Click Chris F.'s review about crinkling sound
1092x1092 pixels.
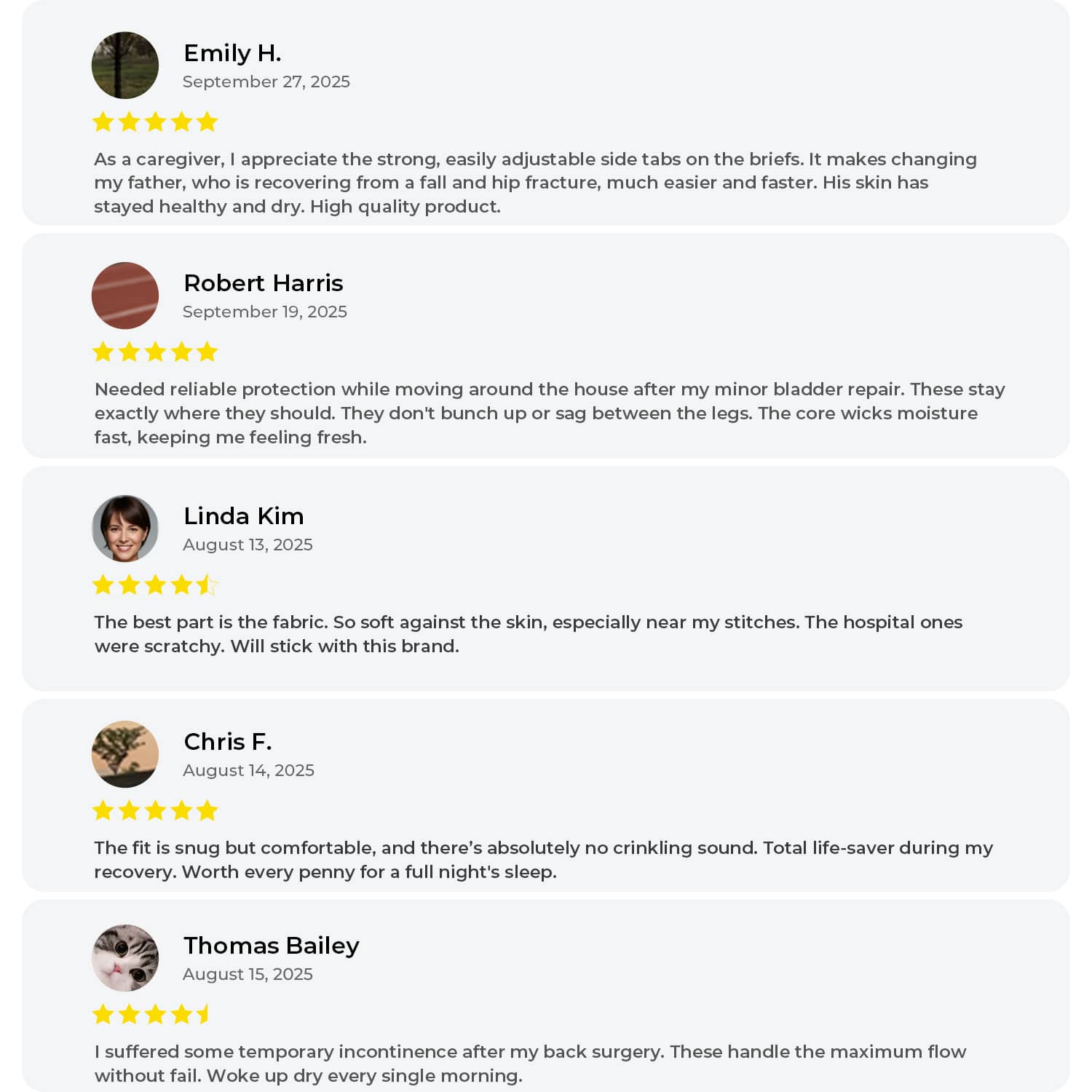coord(542,860)
